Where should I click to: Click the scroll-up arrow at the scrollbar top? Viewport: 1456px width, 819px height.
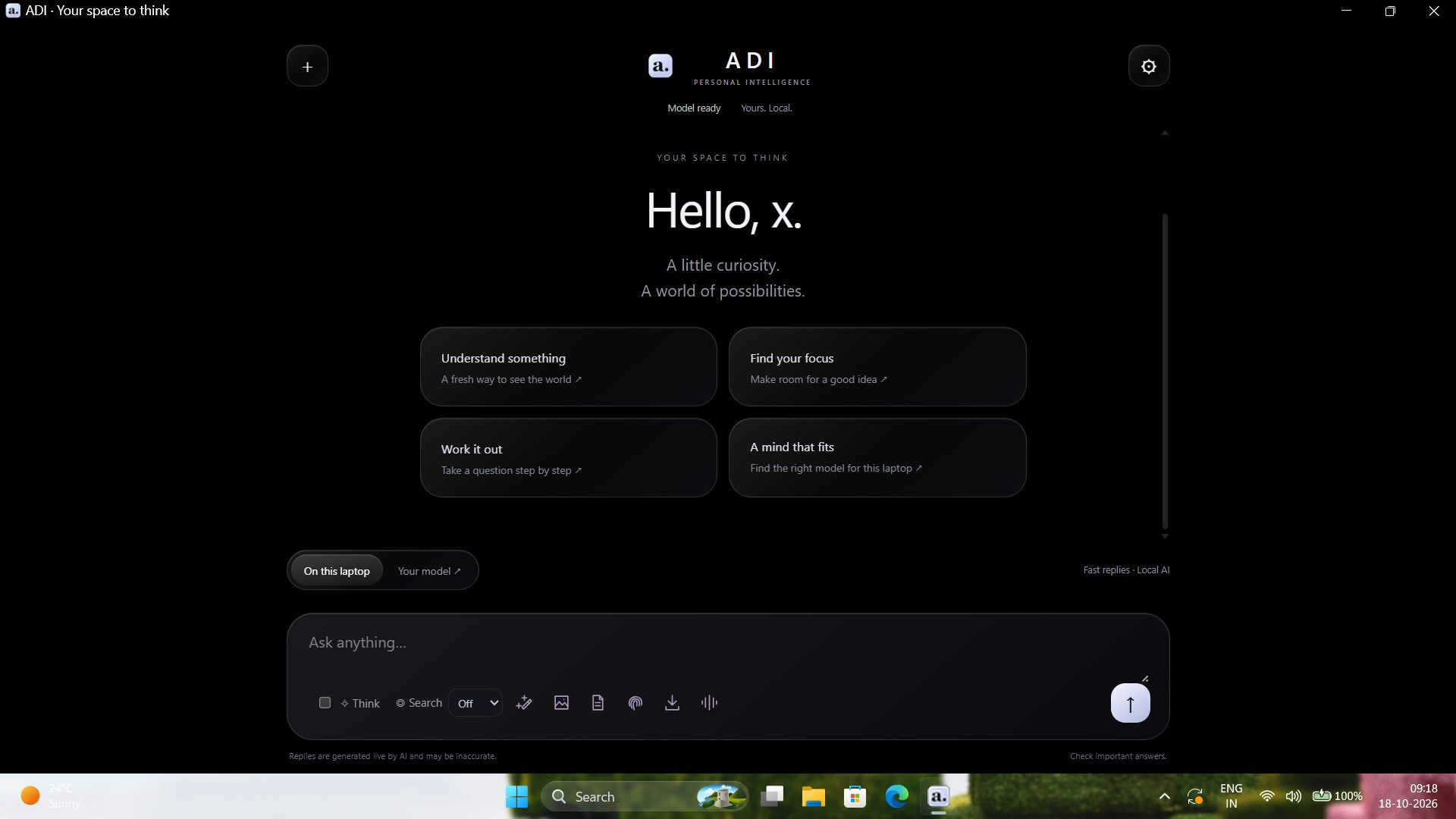[1165, 133]
